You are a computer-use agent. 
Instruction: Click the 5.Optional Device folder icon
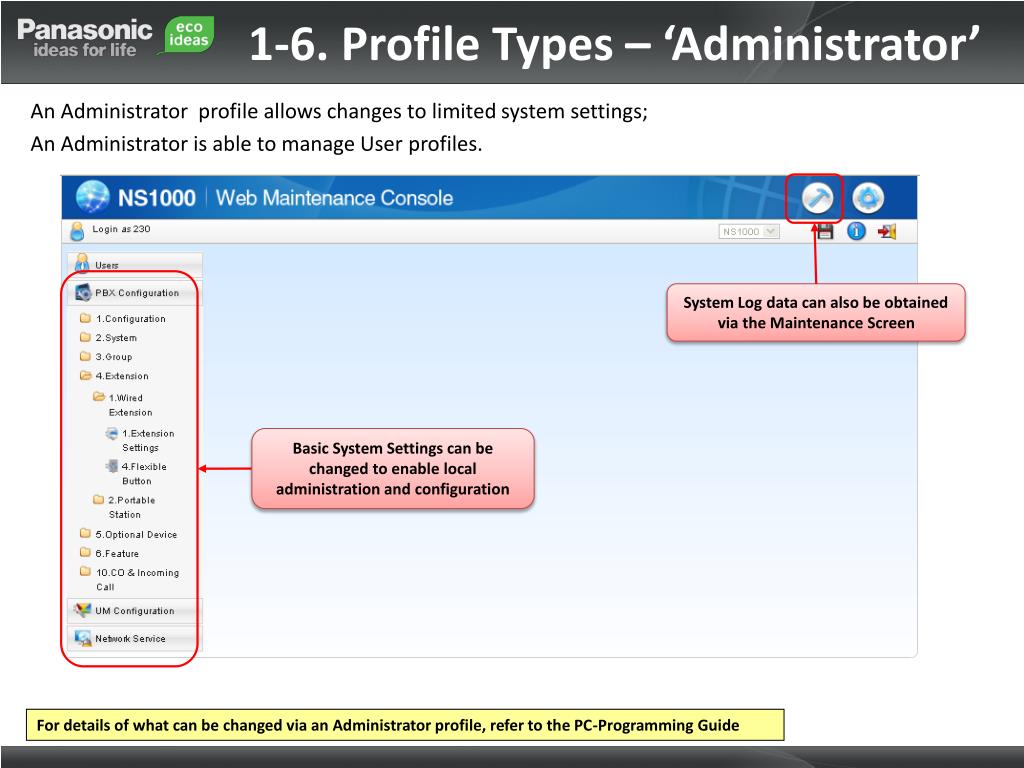pyautogui.click(x=85, y=534)
